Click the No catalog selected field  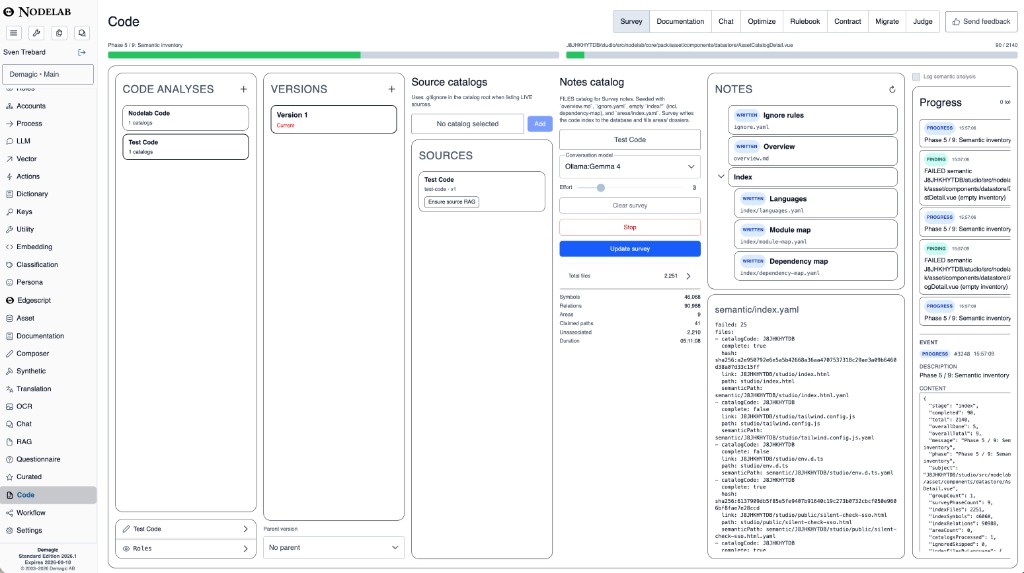468,123
